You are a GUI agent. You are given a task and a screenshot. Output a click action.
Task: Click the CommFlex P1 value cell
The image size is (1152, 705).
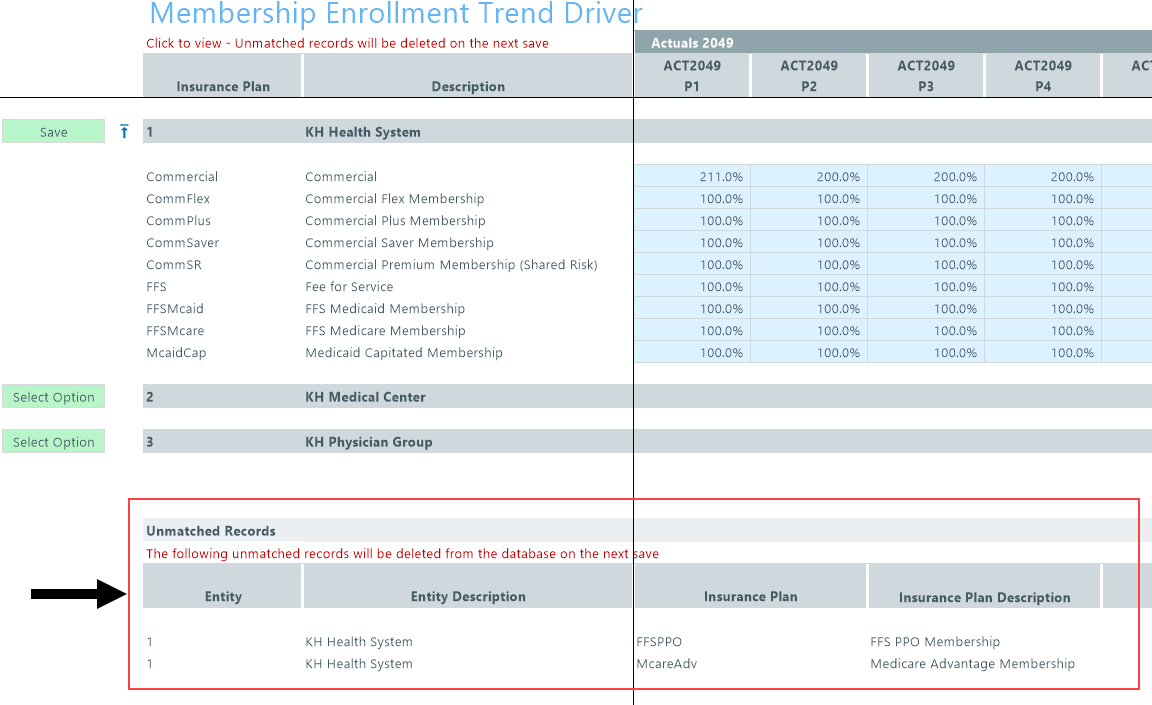692,198
